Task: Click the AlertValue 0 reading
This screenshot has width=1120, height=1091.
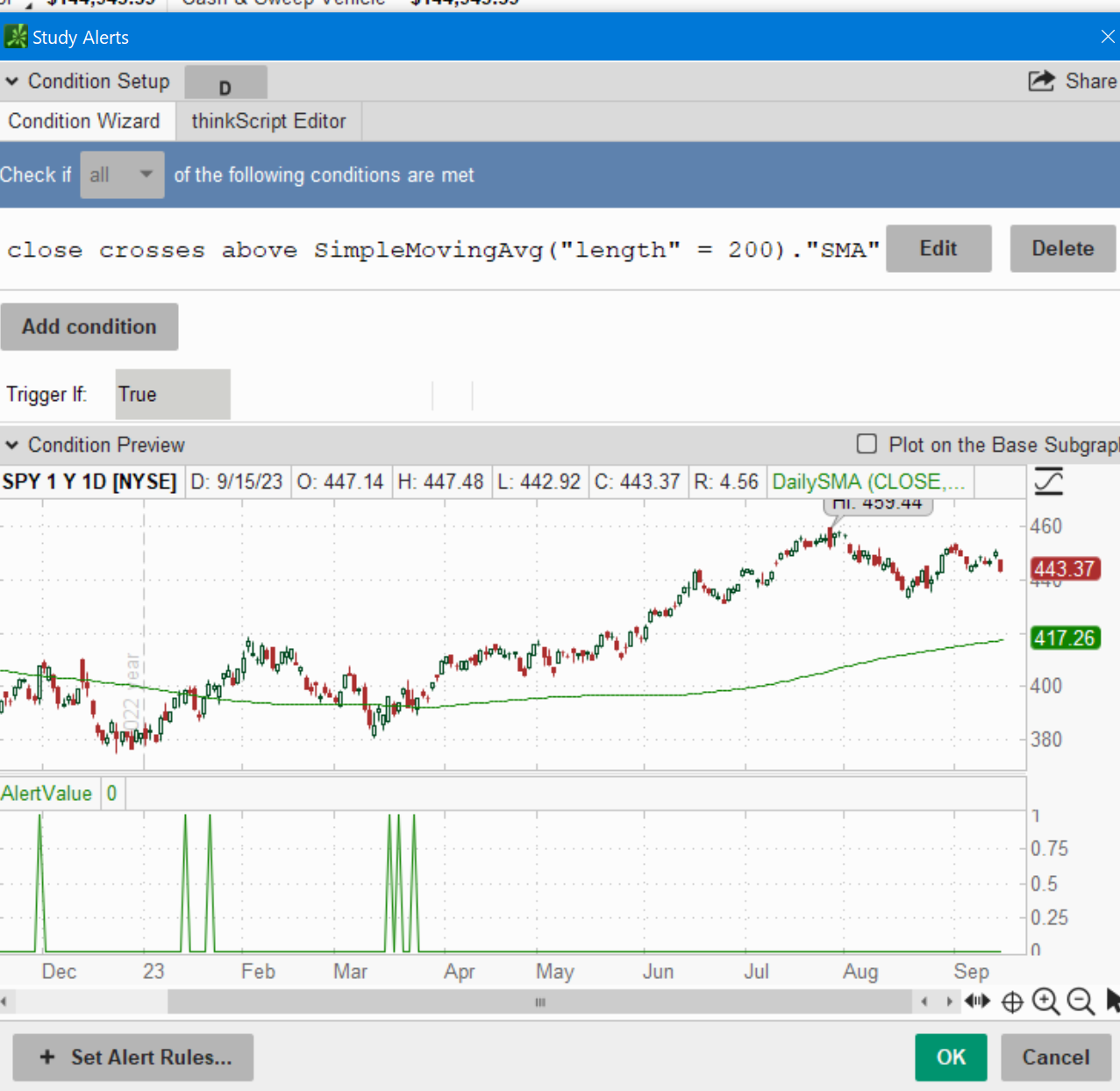Action: click(x=112, y=794)
